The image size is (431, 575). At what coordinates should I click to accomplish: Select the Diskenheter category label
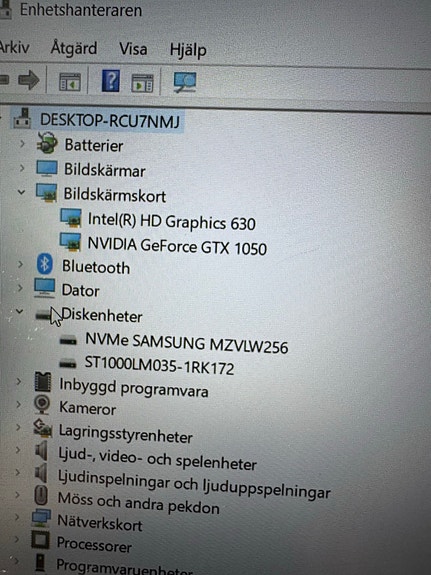pyautogui.click(x=102, y=315)
